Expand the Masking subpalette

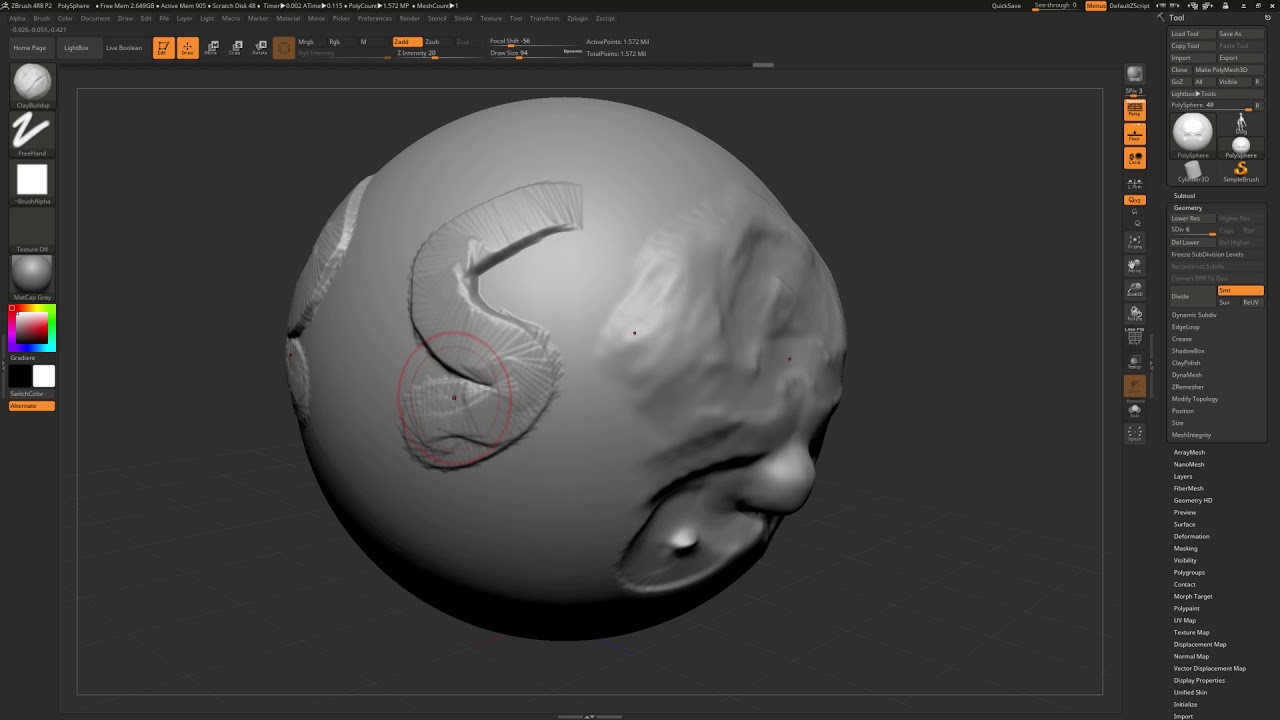(x=1185, y=549)
